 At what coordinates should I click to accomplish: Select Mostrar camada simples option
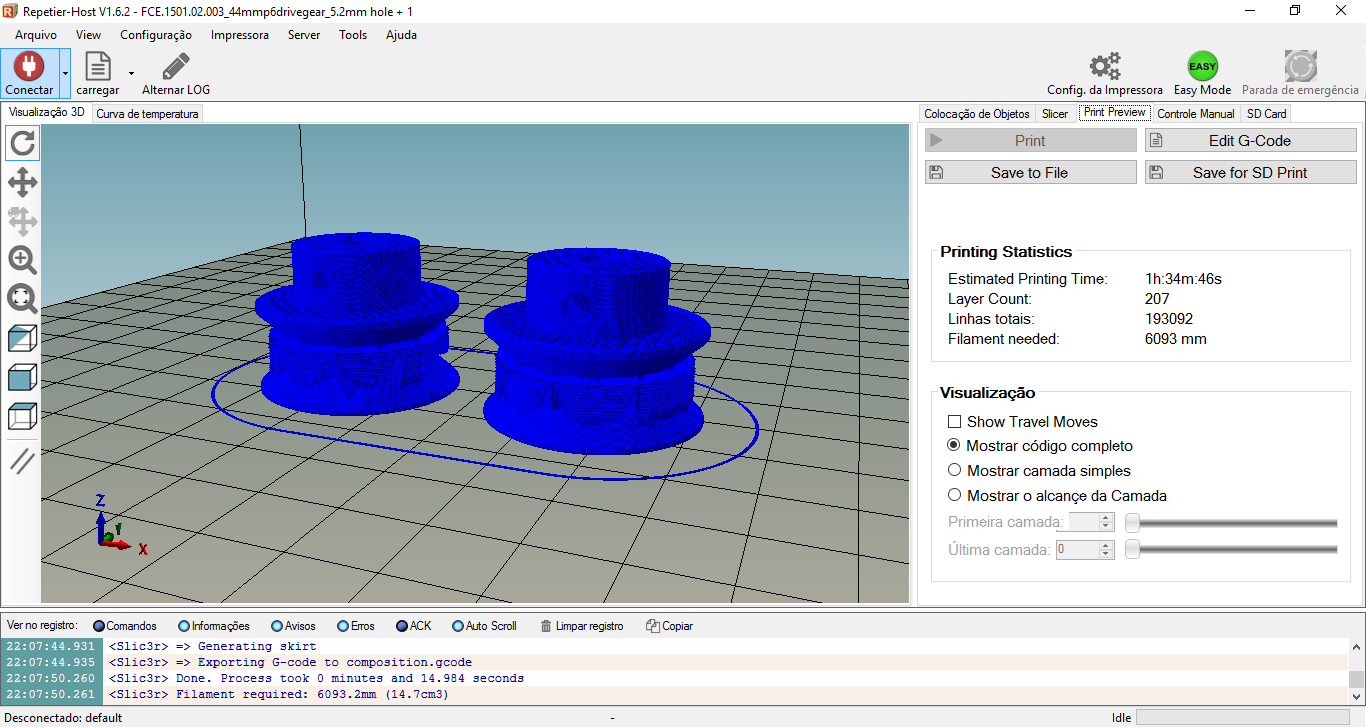coord(954,470)
